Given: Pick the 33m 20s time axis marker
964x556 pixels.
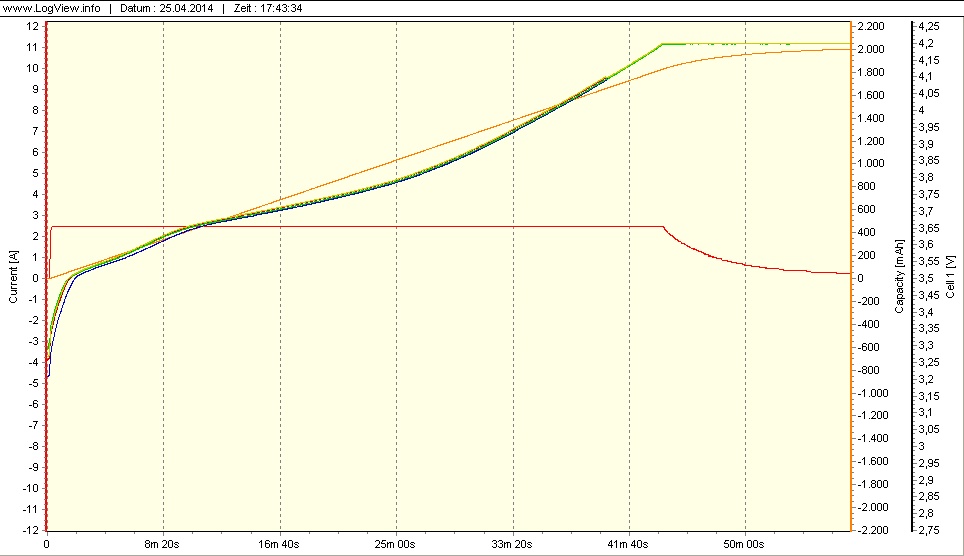Looking at the screenshot, I should click(x=513, y=545).
